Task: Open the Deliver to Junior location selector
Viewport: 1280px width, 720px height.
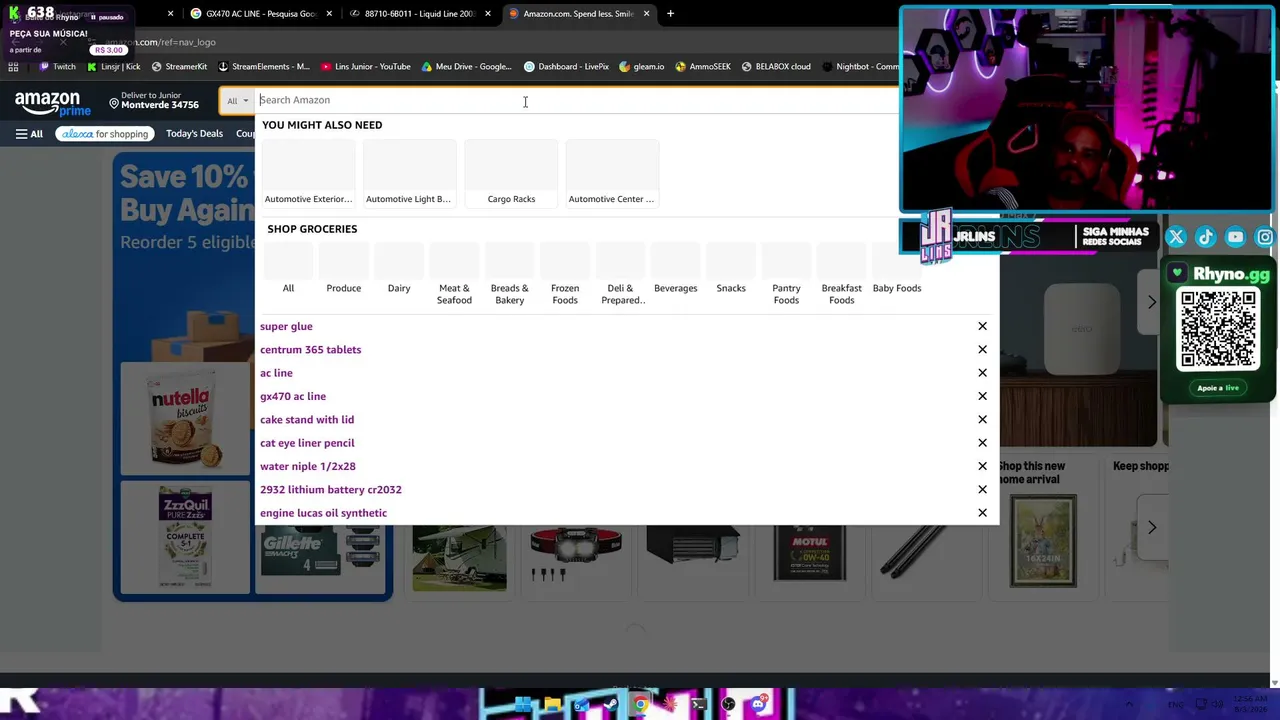Action: [x=154, y=100]
